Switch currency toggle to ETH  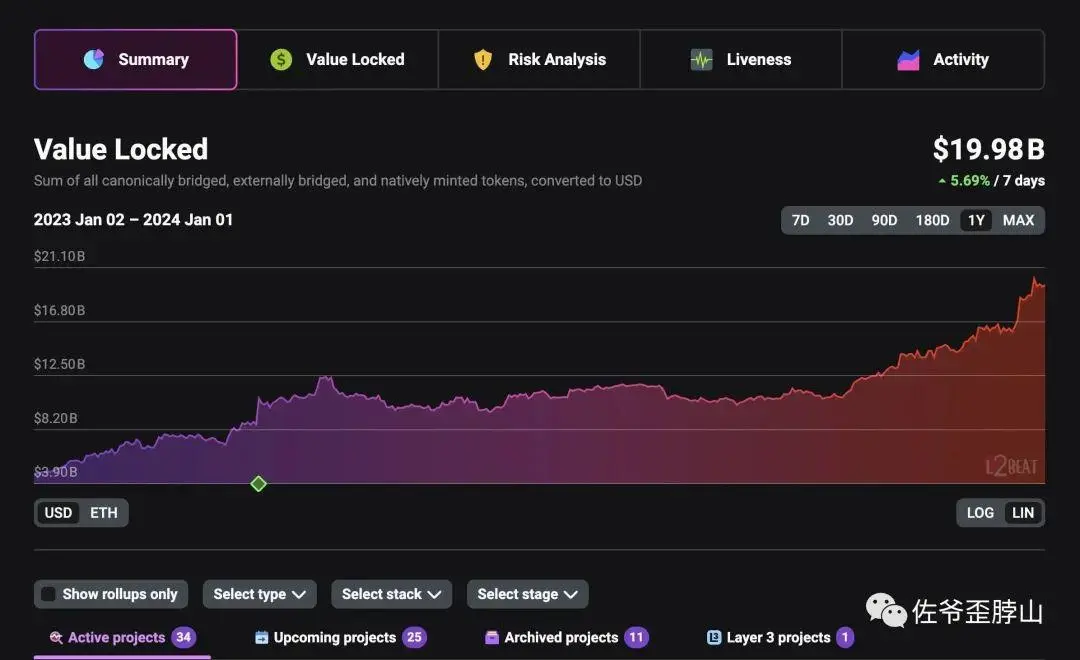pyautogui.click(x=104, y=513)
